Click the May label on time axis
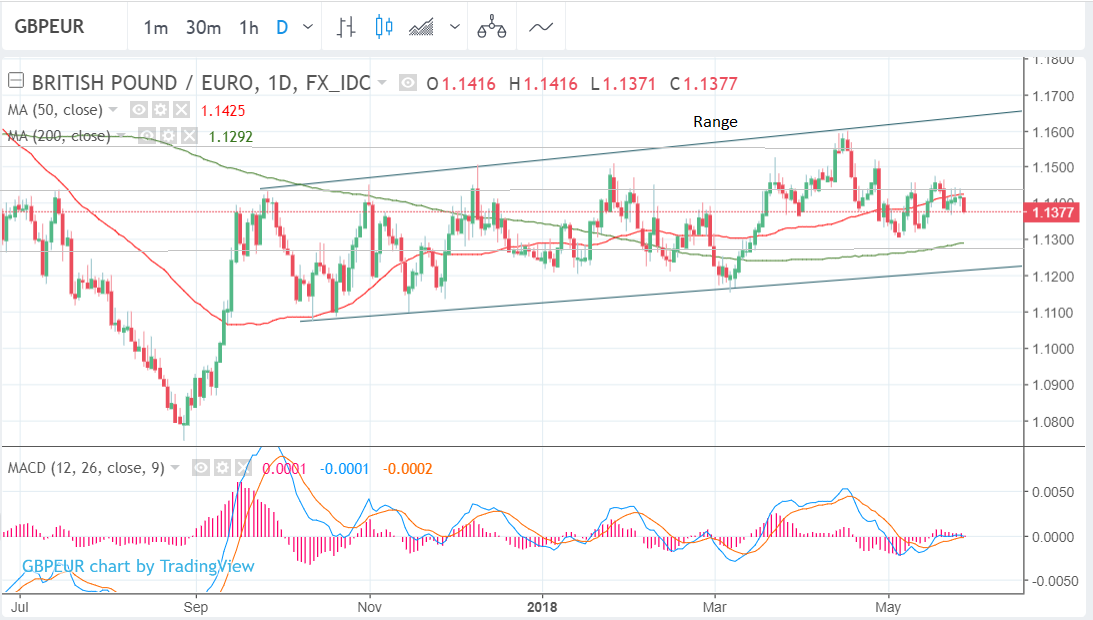1093x620 pixels. pos(888,607)
